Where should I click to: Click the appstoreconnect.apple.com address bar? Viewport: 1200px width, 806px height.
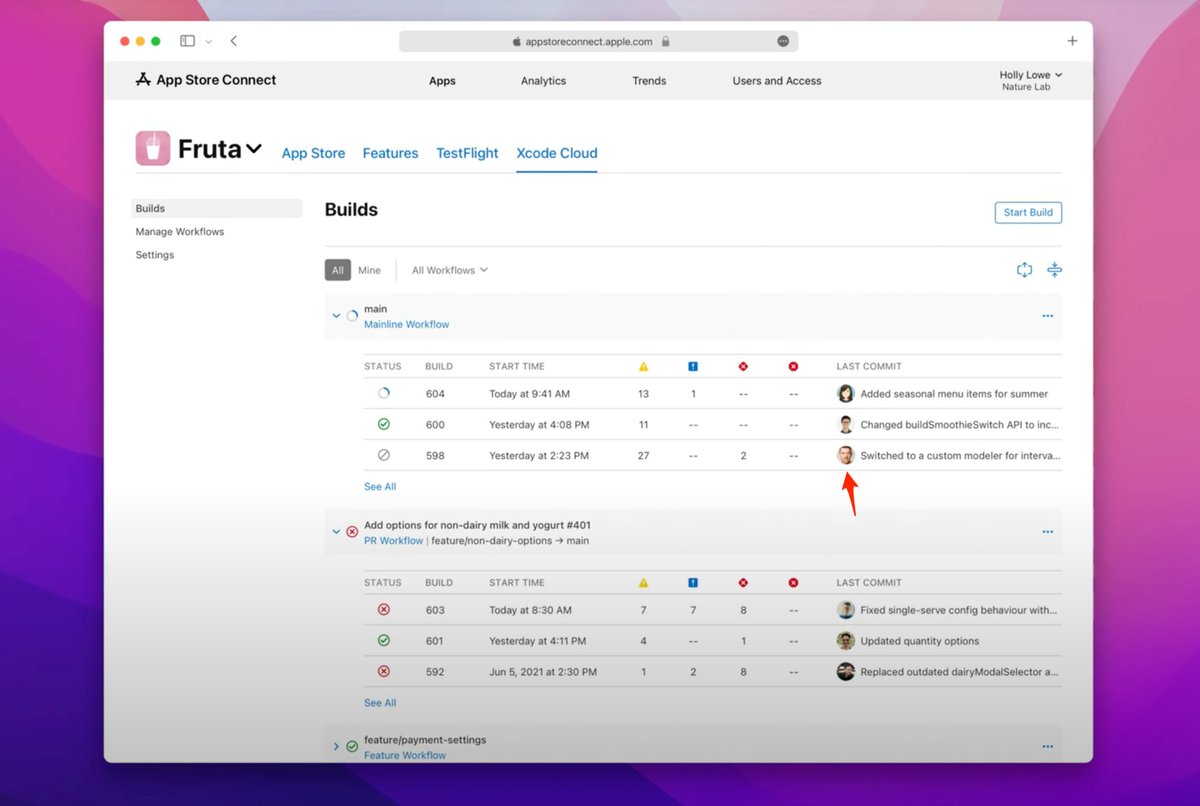coord(598,41)
